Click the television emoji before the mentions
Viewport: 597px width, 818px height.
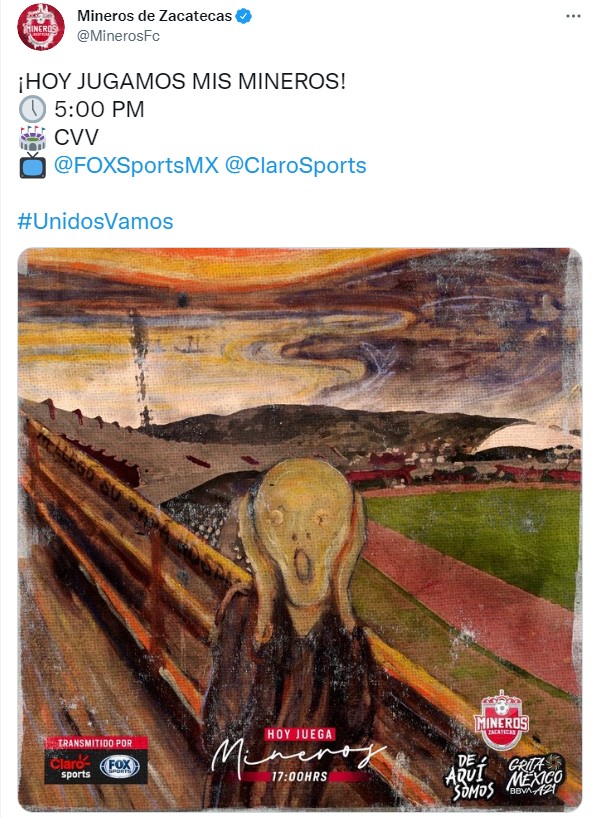pyautogui.click(x=32, y=166)
